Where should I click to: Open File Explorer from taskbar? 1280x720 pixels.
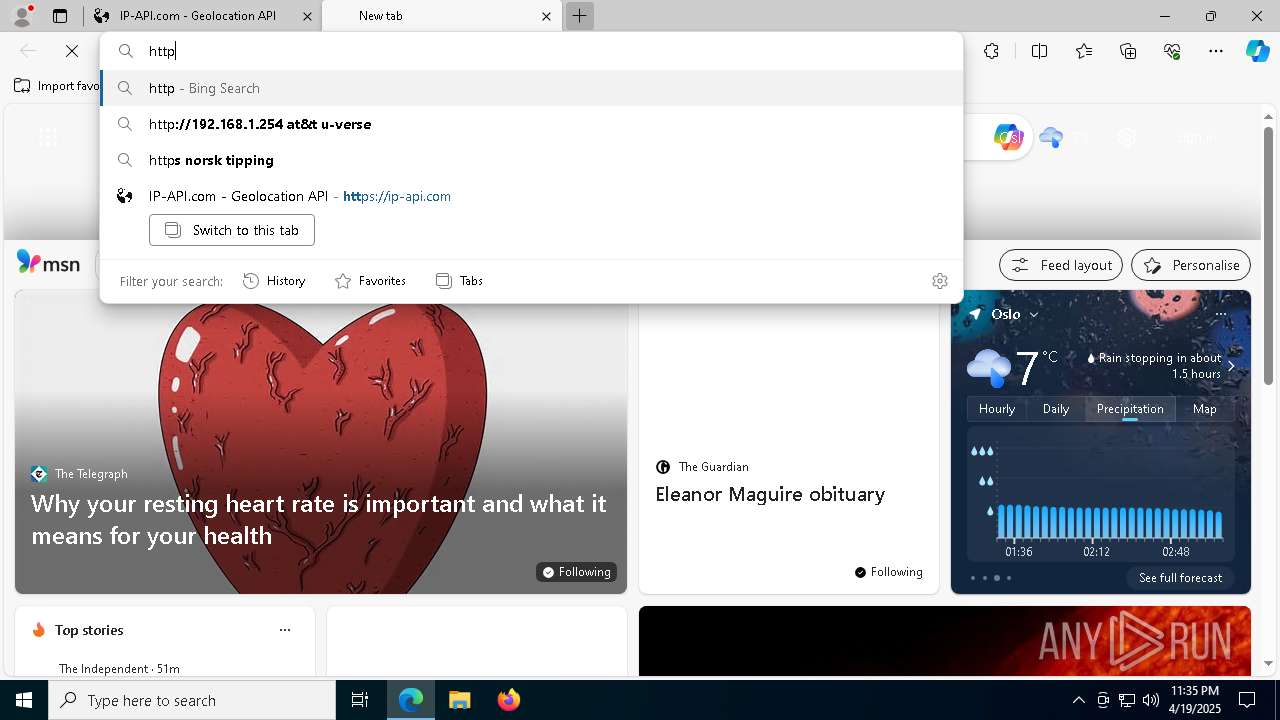[x=459, y=700]
